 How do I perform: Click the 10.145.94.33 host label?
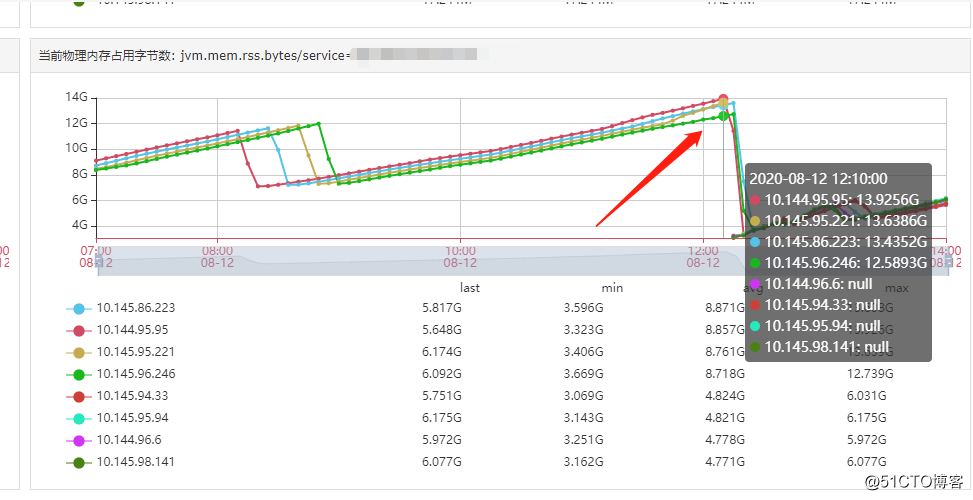pyautogui.click(x=132, y=396)
